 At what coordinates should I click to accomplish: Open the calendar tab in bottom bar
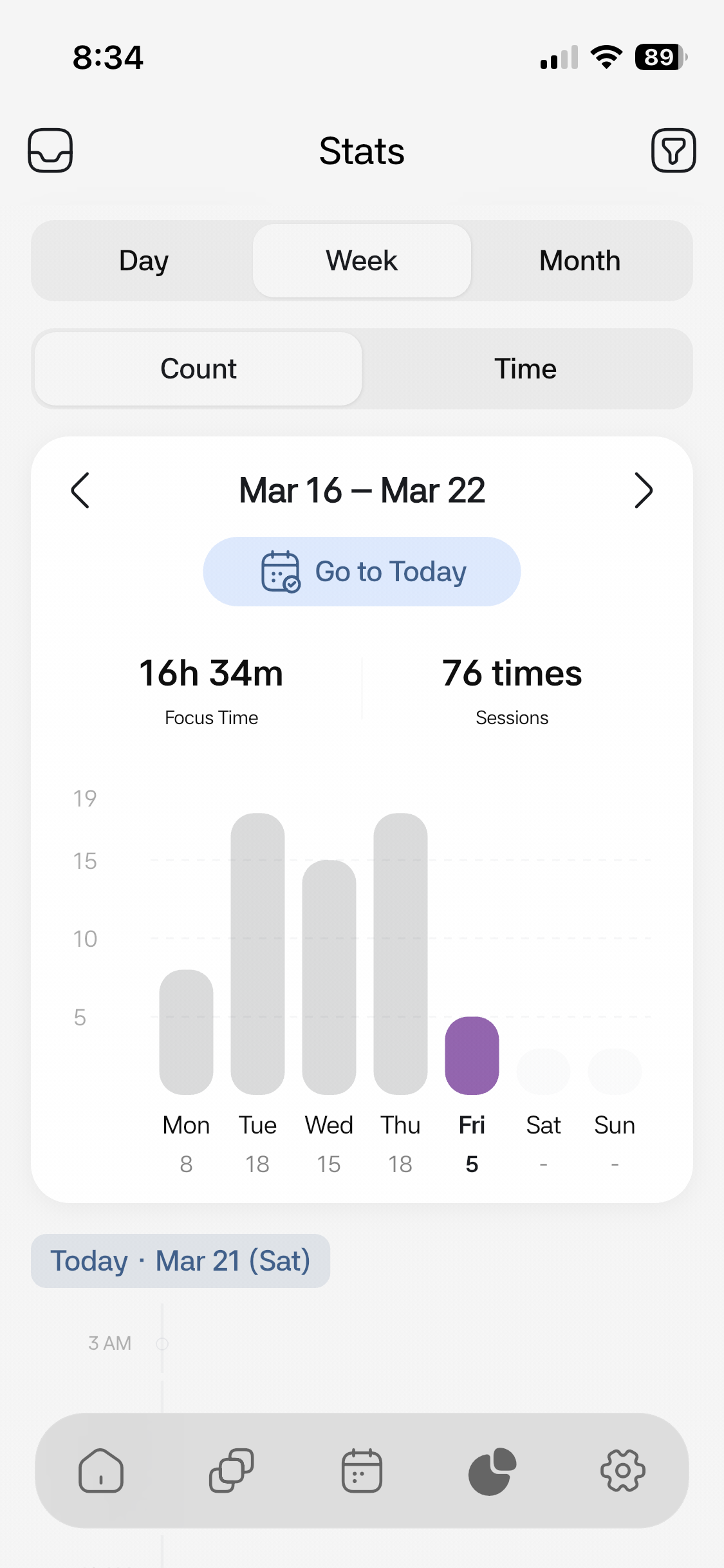362,1471
